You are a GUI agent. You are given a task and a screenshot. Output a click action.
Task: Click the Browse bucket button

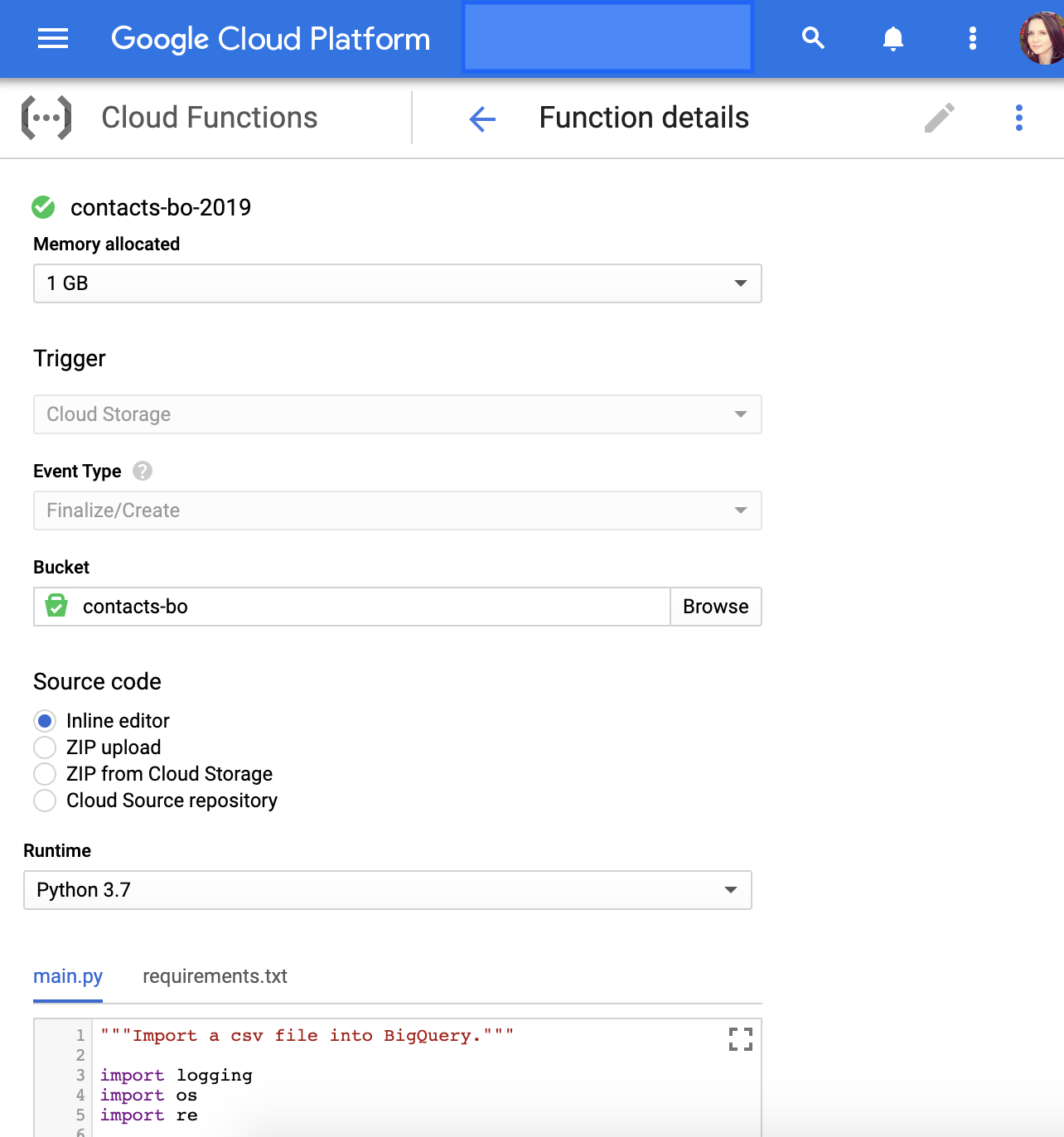pos(715,607)
